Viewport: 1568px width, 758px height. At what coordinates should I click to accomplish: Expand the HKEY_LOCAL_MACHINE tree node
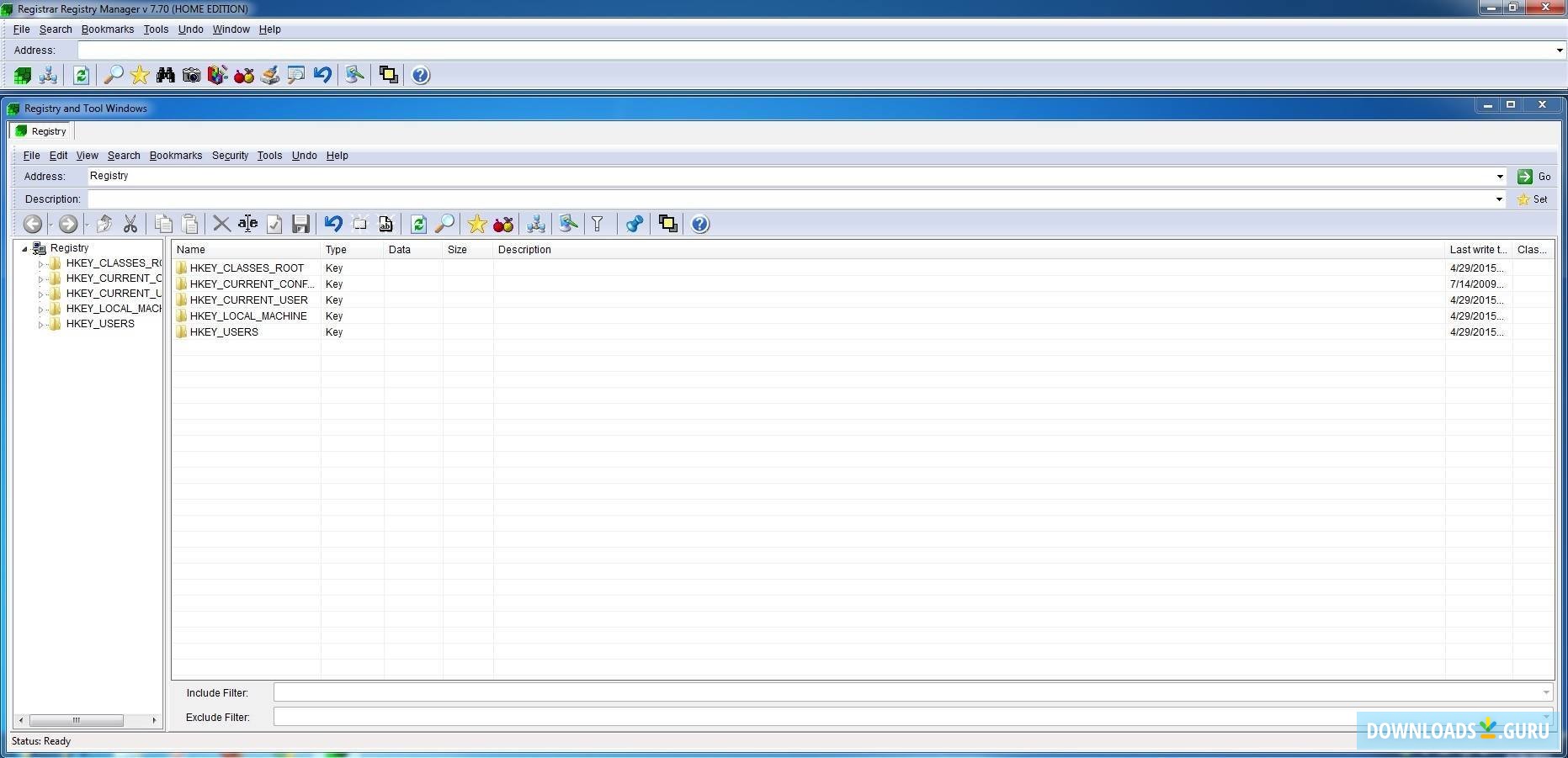coord(40,310)
